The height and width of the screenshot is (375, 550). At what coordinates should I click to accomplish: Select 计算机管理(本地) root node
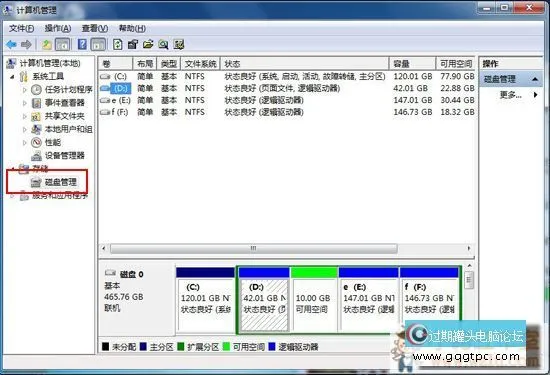pyautogui.click(x=50, y=63)
